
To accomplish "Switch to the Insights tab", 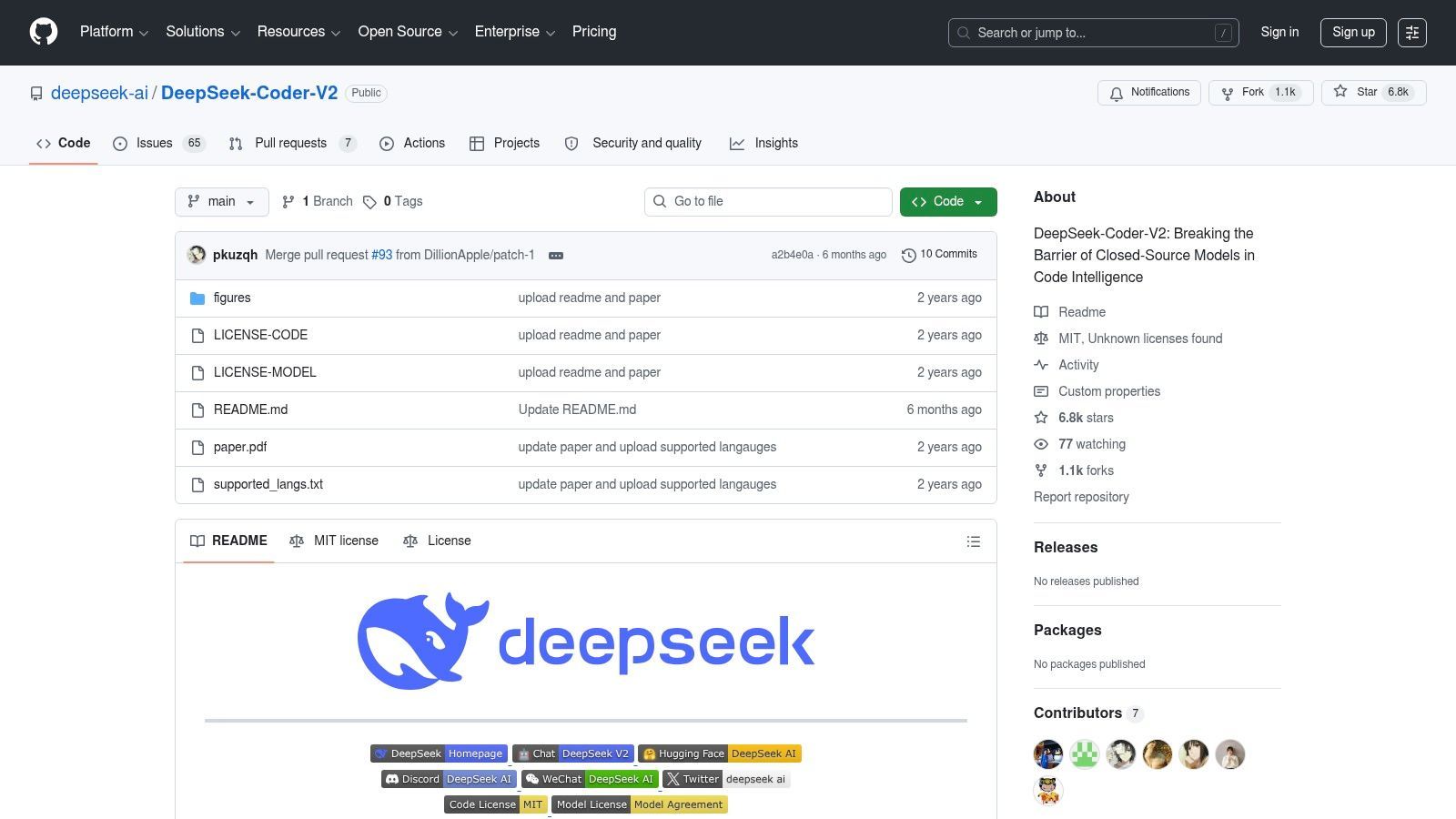I will (x=763, y=144).
